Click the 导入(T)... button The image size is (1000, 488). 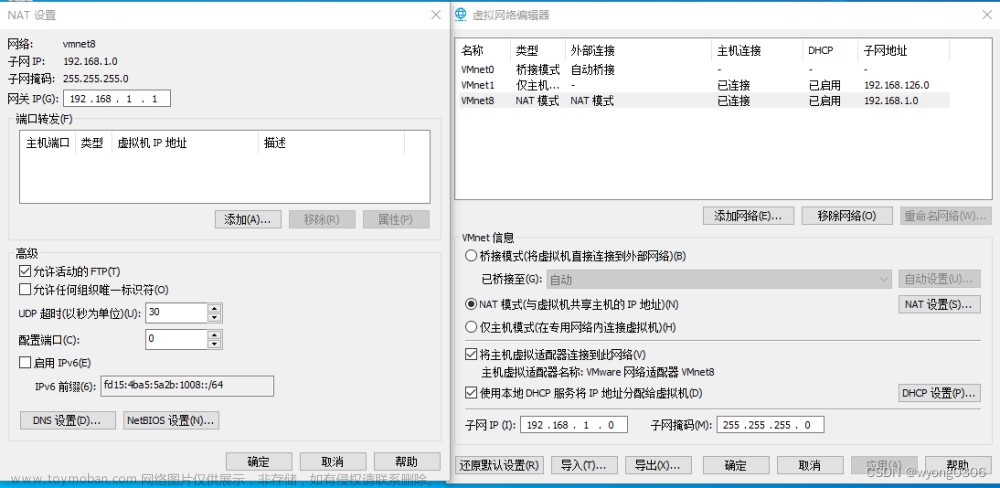[x=585, y=465]
